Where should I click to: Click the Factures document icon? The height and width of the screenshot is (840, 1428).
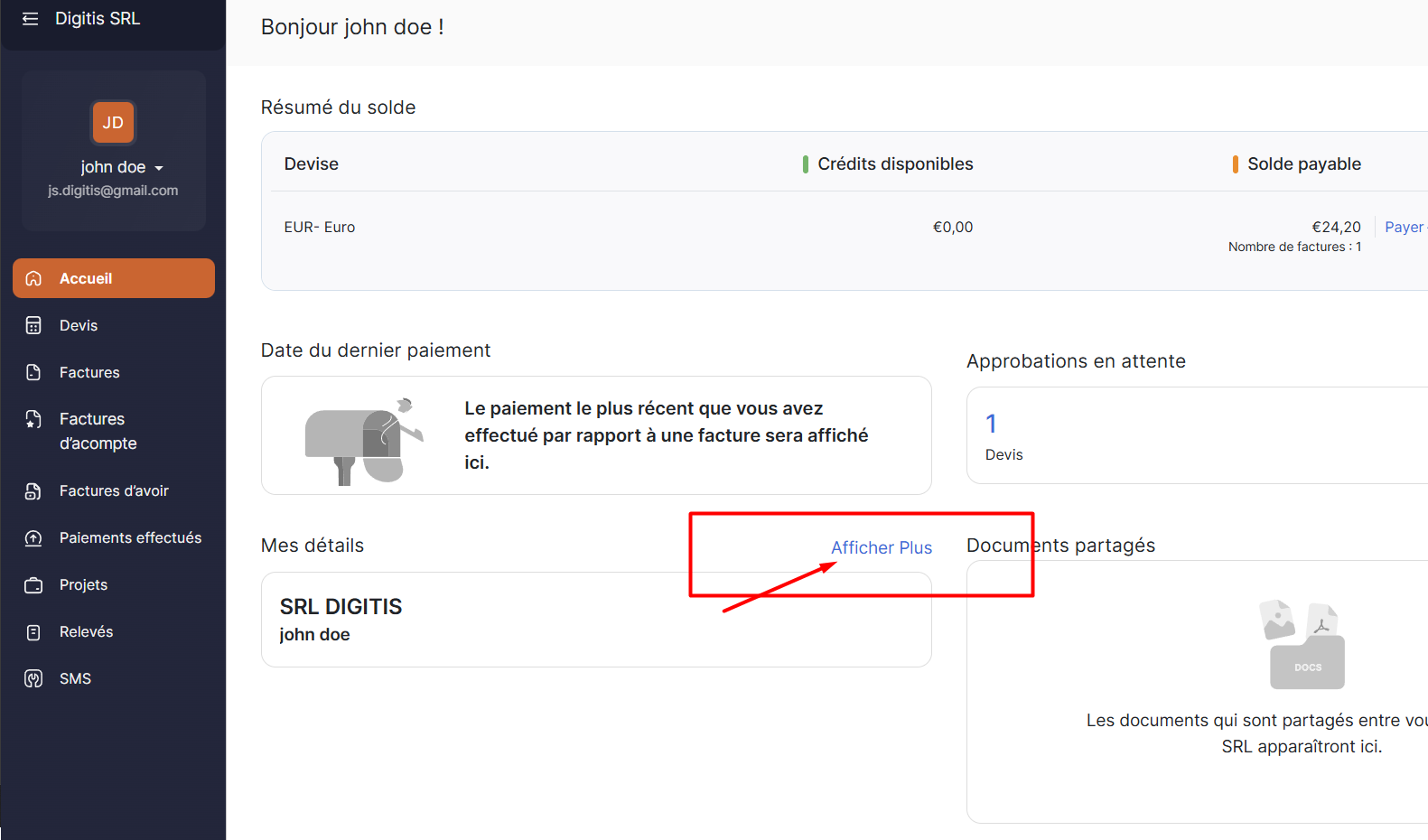pos(33,372)
